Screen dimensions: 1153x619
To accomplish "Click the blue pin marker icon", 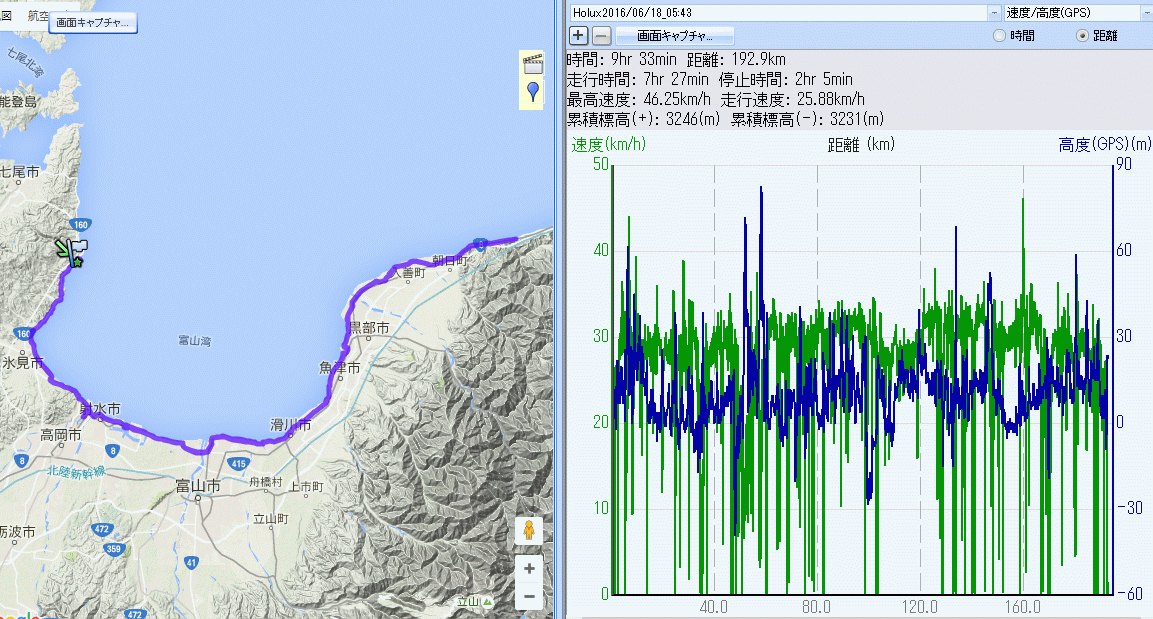I will [532, 92].
